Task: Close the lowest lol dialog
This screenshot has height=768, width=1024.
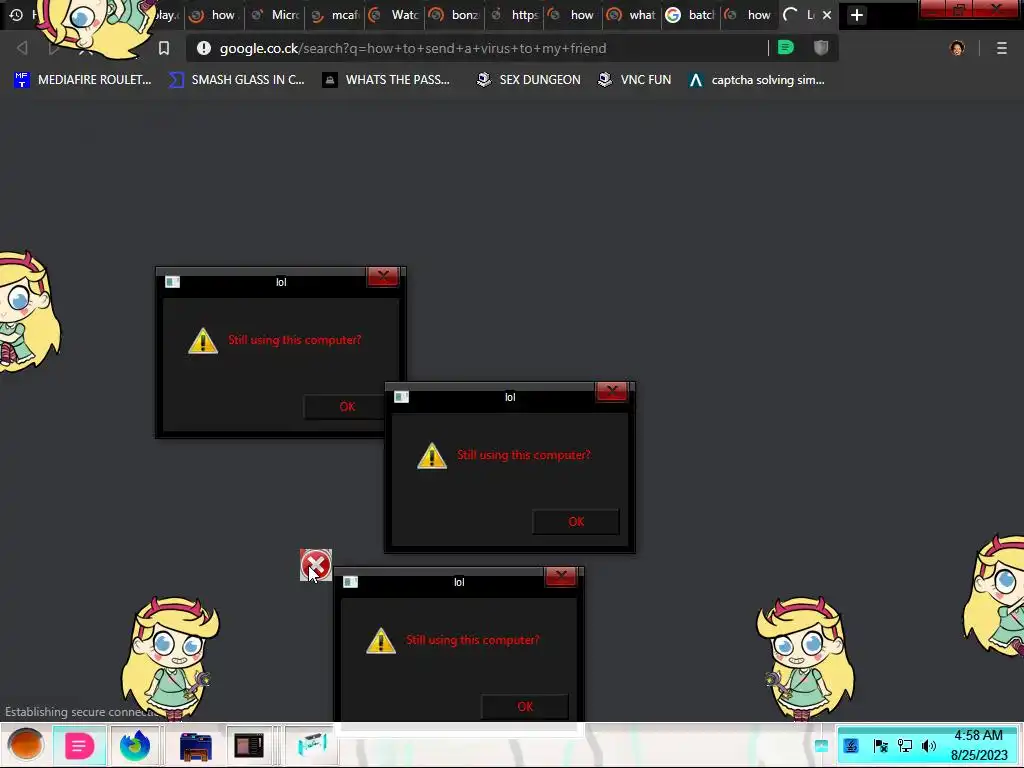Action: tap(561, 575)
